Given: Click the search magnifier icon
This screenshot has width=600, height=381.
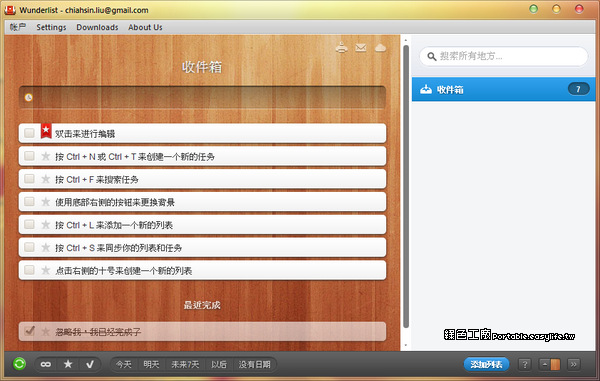Looking at the screenshot, I should coord(432,56).
